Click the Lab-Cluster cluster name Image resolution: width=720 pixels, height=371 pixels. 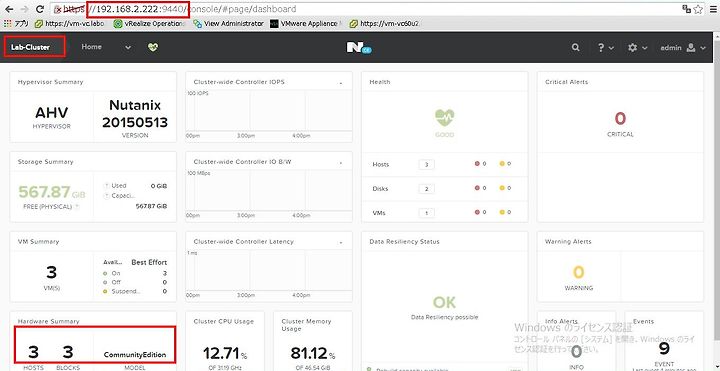click(30, 47)
